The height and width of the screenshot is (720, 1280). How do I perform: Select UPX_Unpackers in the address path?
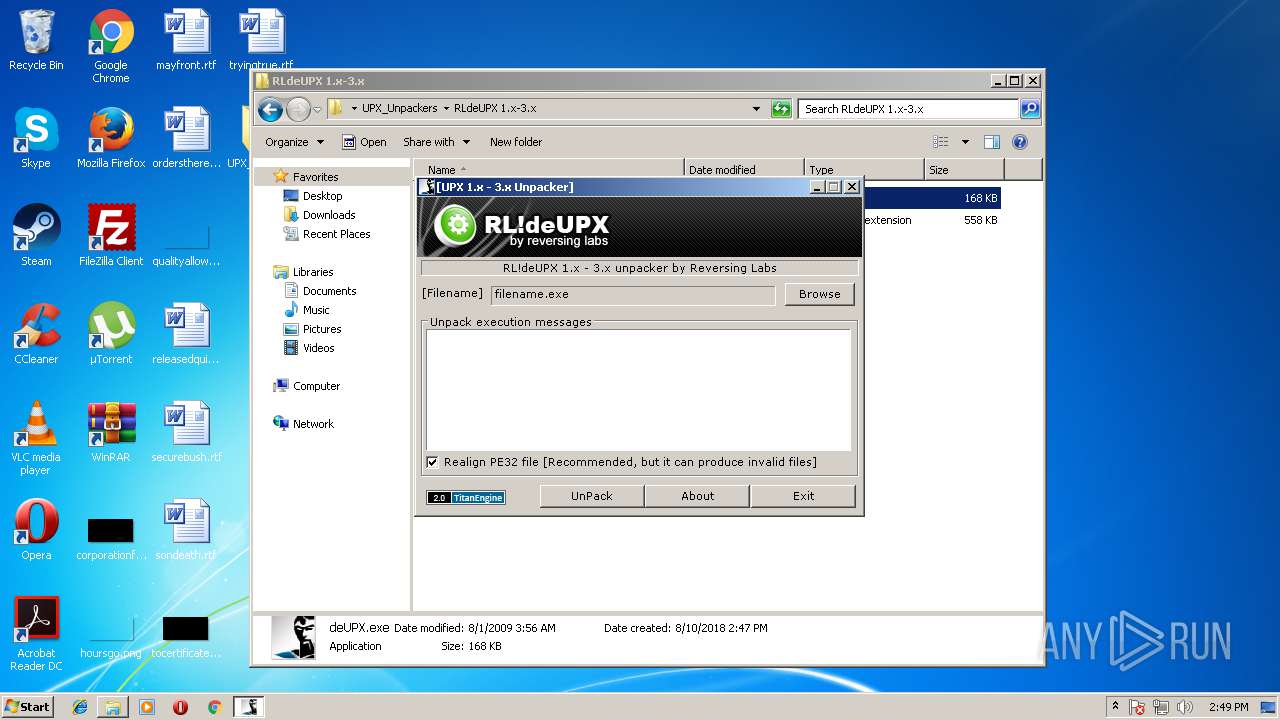399,109
